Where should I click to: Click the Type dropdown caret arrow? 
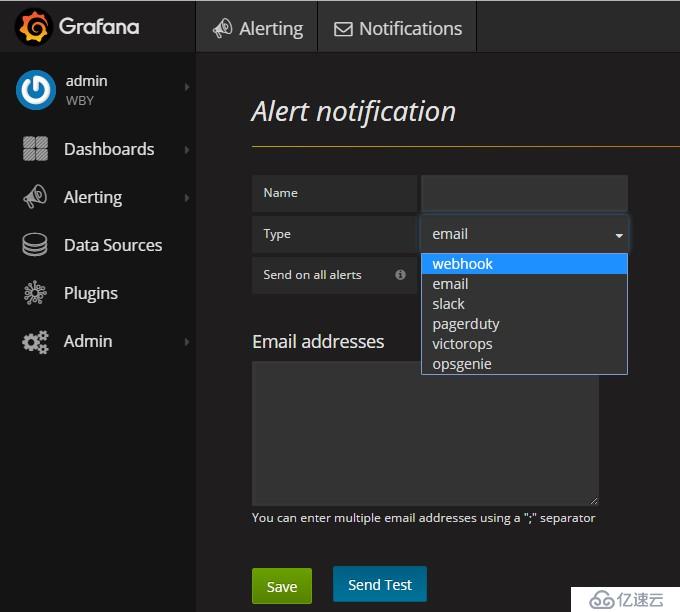(619, 236)
